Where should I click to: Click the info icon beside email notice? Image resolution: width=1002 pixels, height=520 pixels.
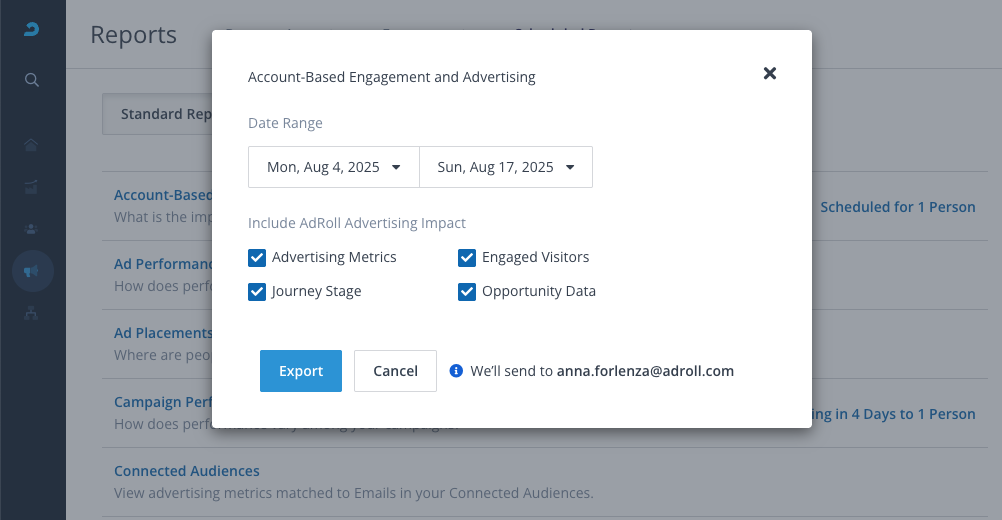456,371
